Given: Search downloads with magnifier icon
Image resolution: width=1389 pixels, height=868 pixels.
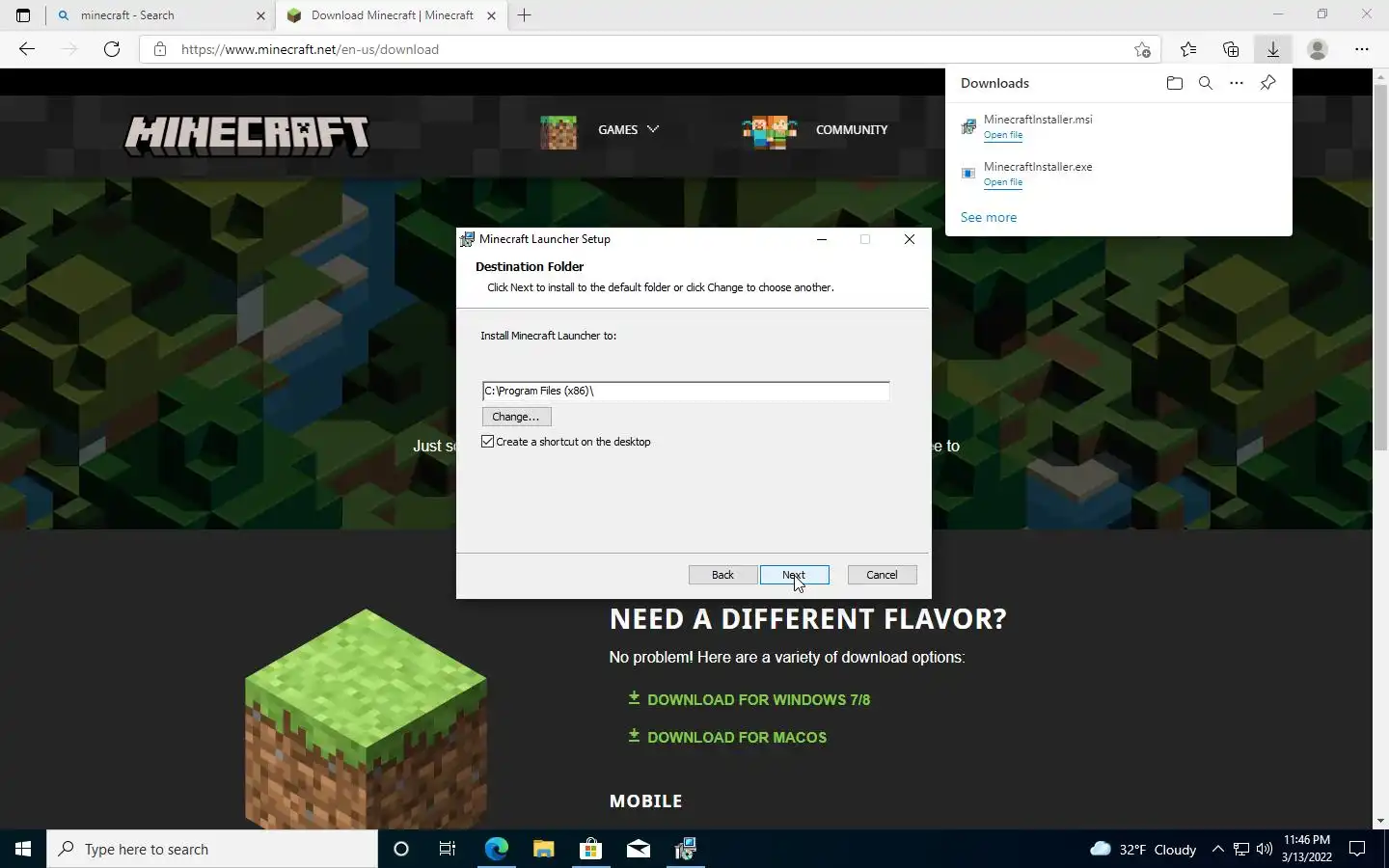Looking at the screenshot, I should click(1206, 83).
